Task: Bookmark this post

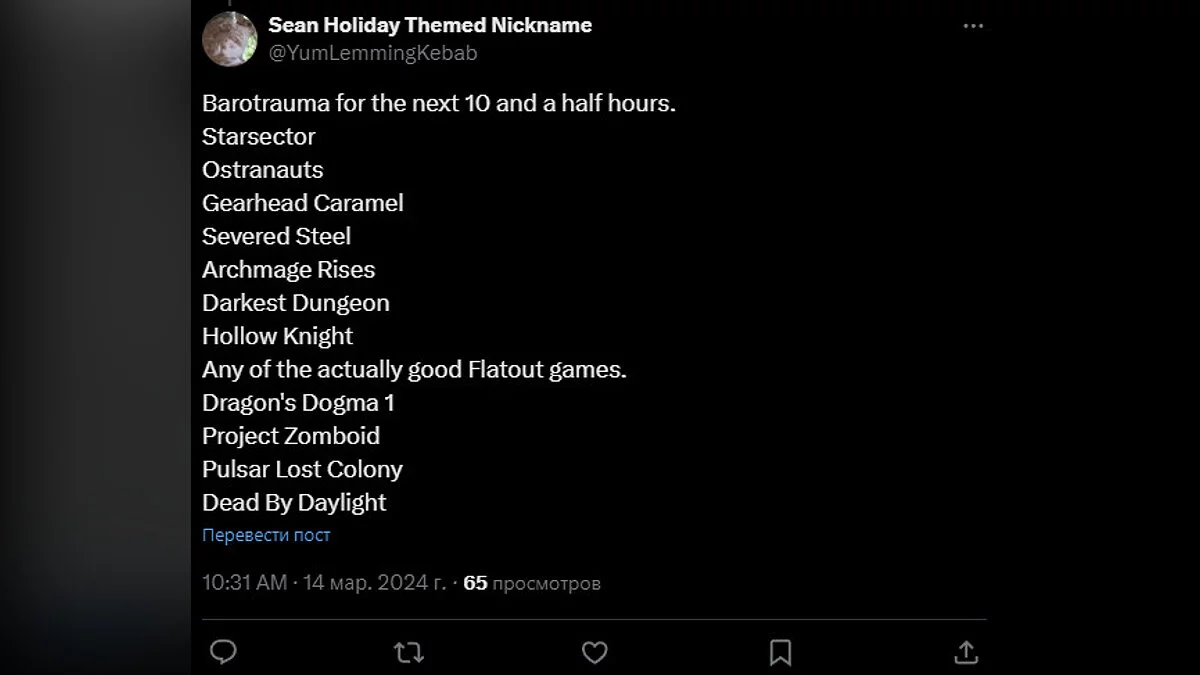Action: point(781,653)
